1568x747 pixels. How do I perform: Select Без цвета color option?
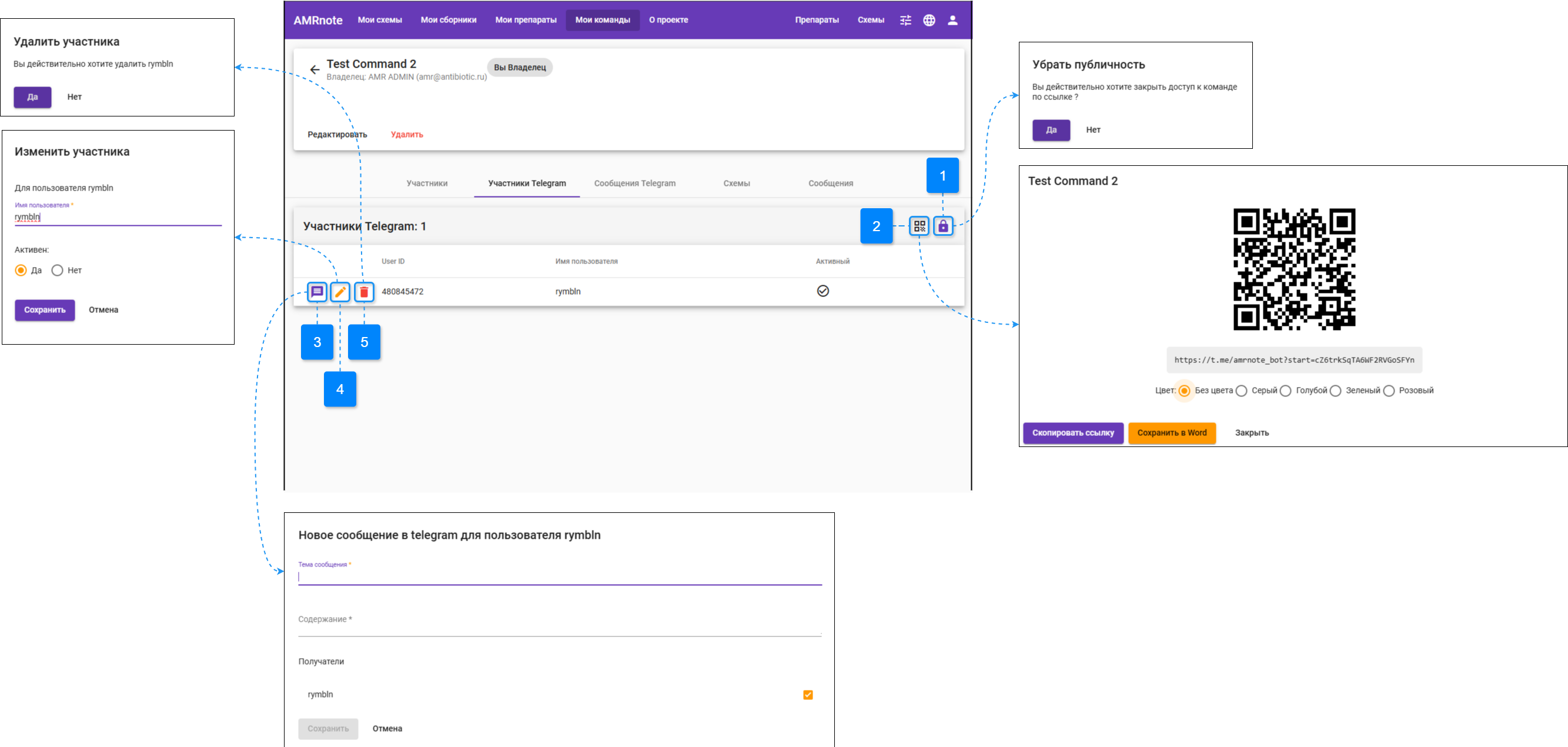click(x=1184, y=391)
